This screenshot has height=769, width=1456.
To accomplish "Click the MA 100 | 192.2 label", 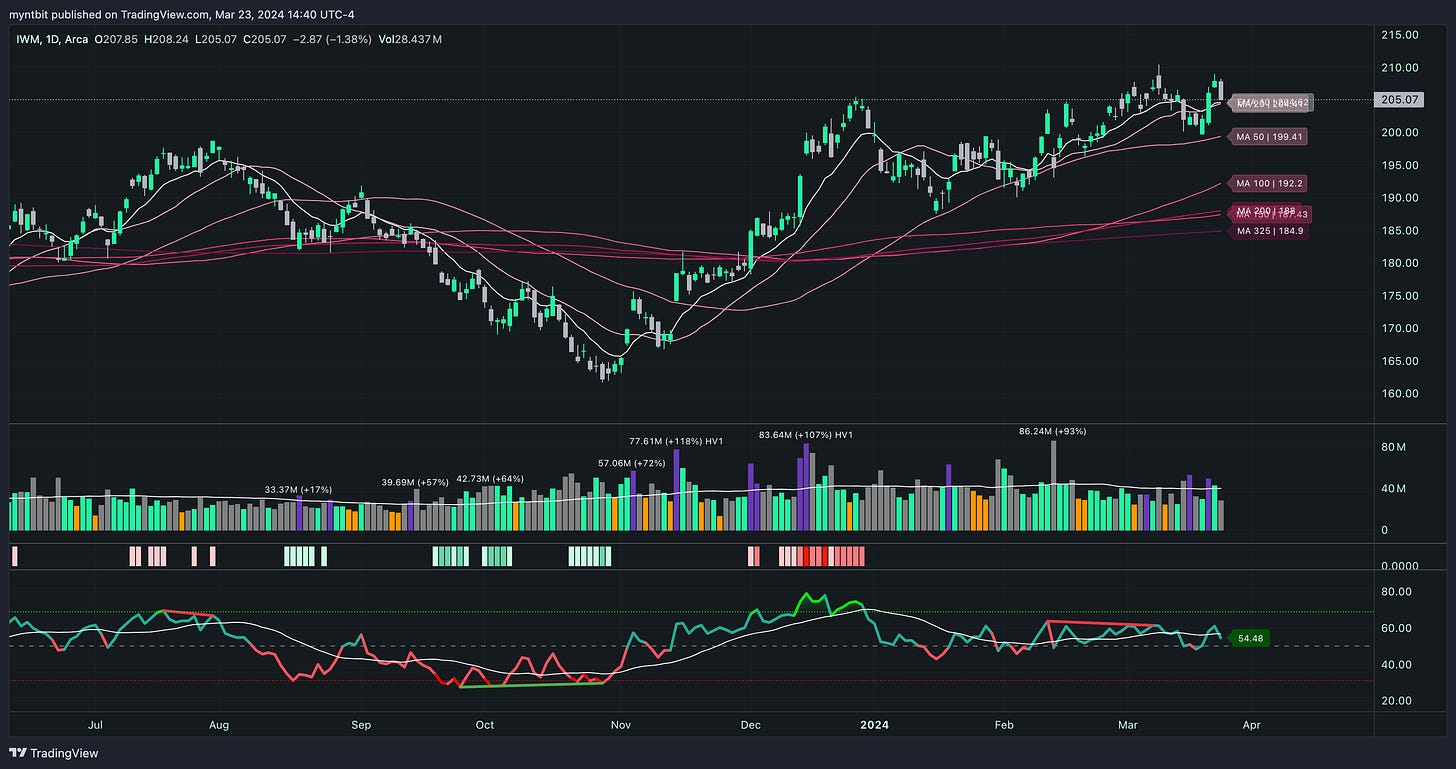I will point(1269,184).
